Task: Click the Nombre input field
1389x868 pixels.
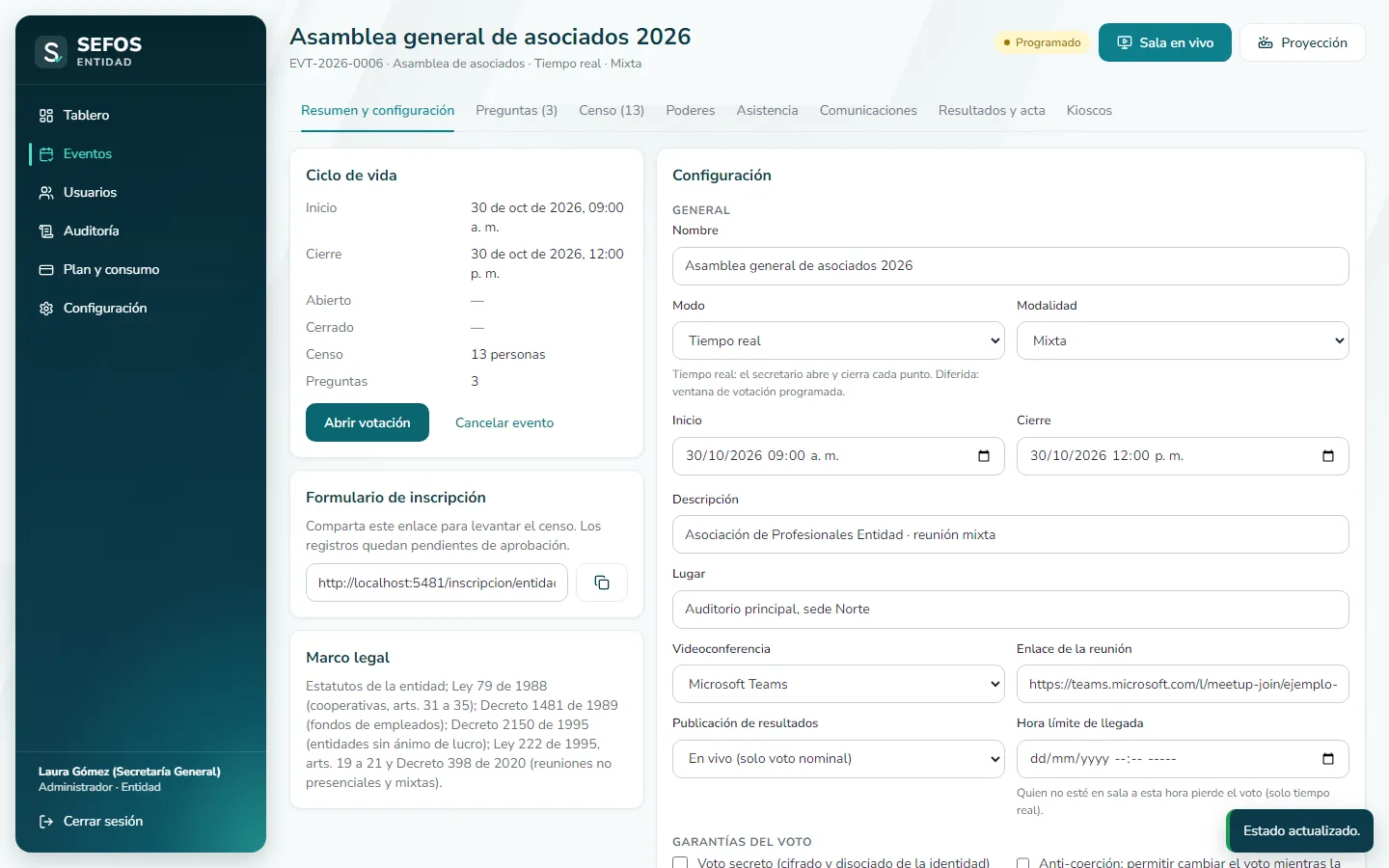Action: [x=1010, y=266]
